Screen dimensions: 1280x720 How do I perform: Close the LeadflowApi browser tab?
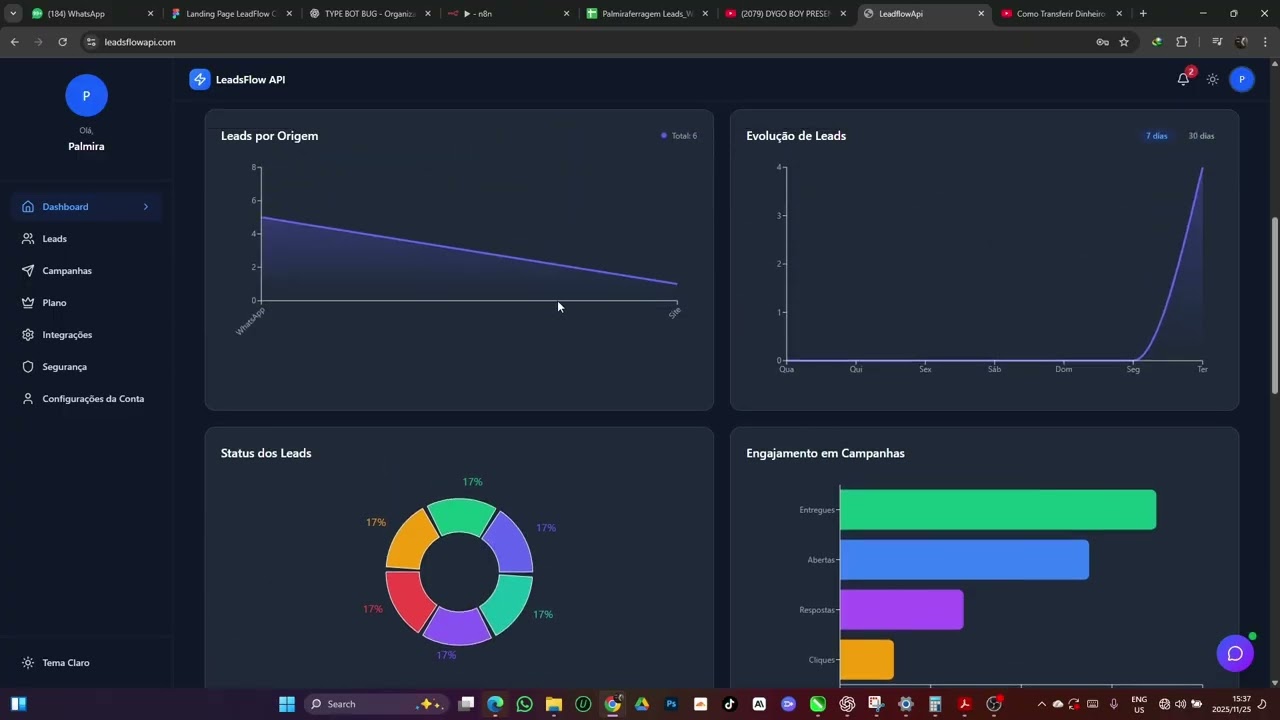tap(981, 14)
